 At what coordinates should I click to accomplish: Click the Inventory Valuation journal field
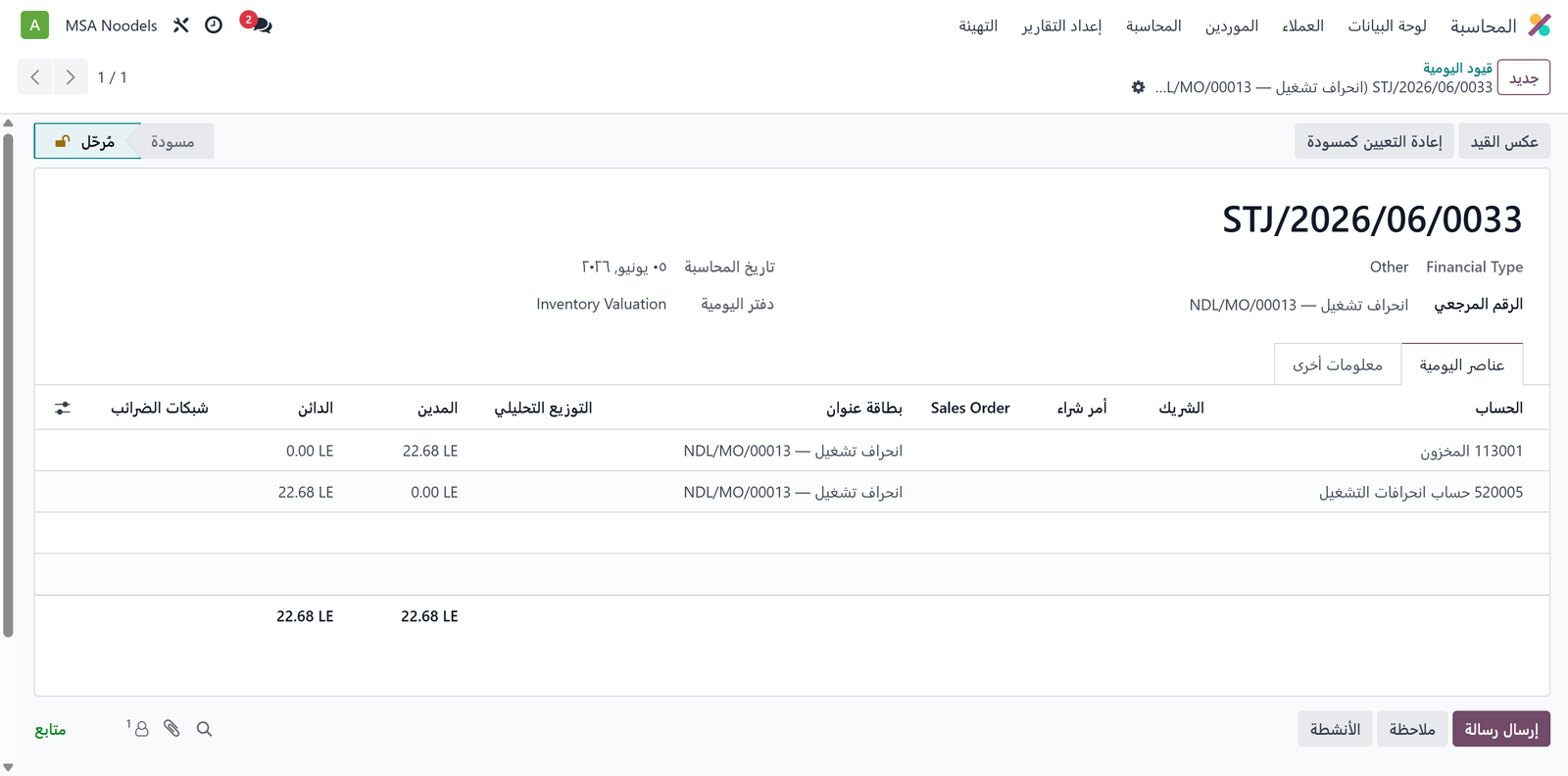(x=601, y=304)
